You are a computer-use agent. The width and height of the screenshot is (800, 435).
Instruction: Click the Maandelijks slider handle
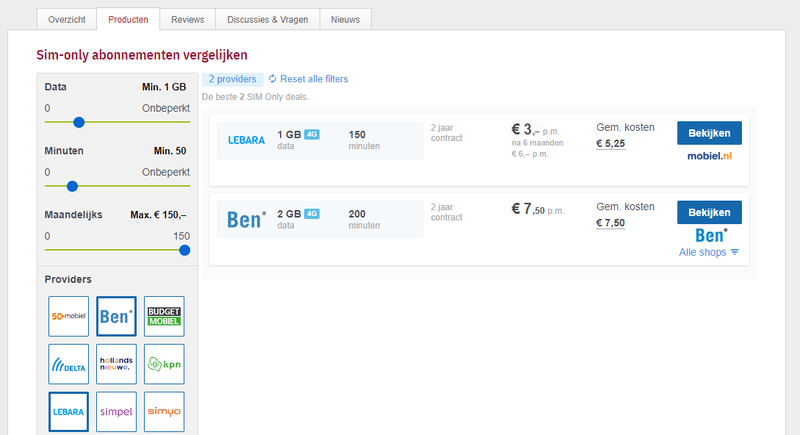click(185, 250)
